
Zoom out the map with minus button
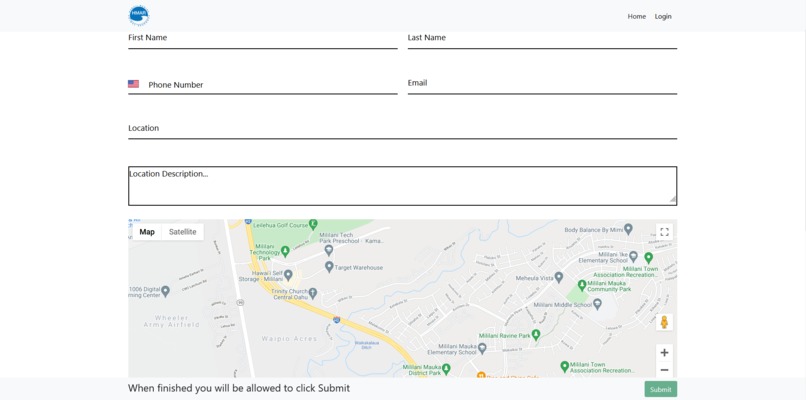(x=664, y=370)
